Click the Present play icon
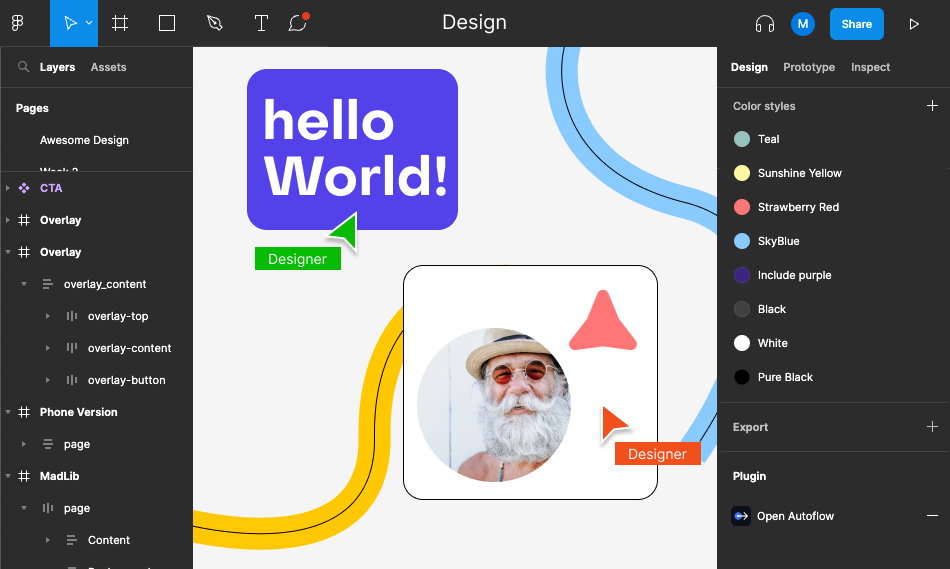950x569 pixels. [x=913, y=24]
